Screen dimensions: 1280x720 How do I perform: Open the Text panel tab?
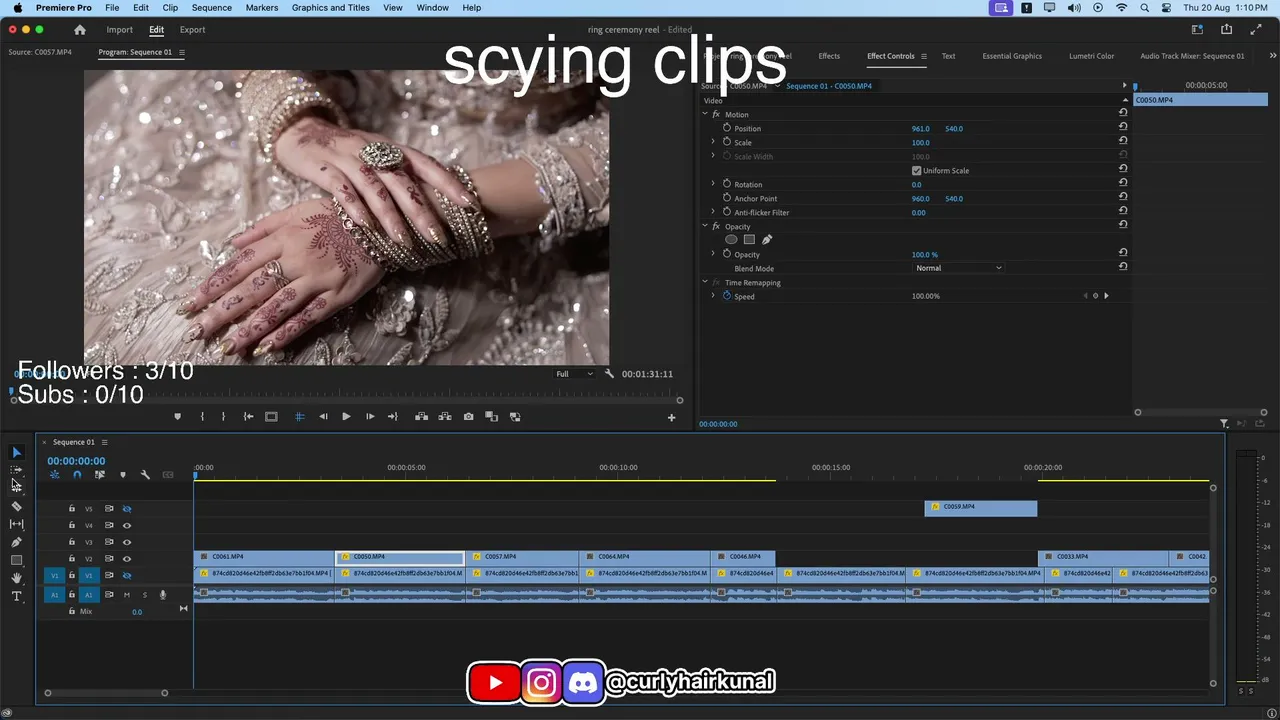(x=948, y=56)
